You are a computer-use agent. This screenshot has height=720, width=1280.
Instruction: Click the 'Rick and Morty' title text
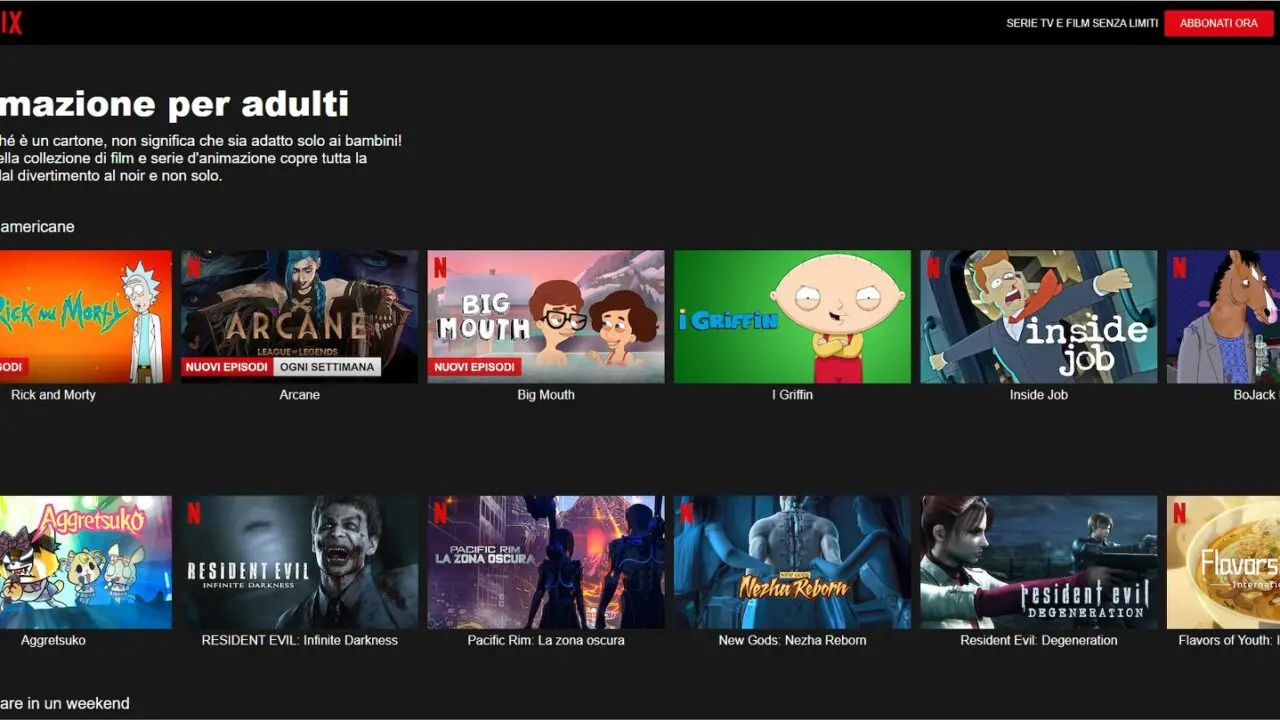pos(53,395)
